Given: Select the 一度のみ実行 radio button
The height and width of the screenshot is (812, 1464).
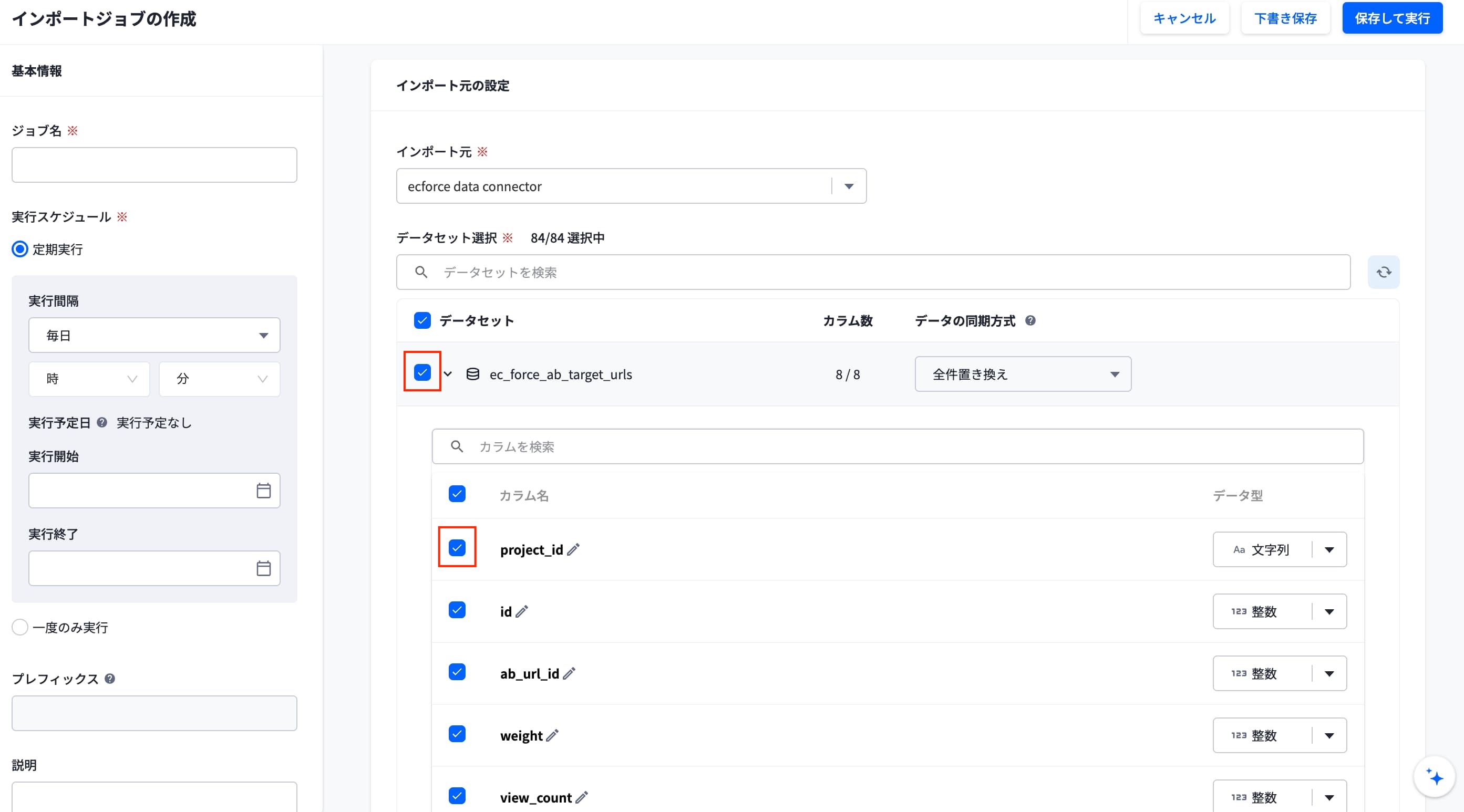Looking at the screenshot, I should [x=20, y=627].
